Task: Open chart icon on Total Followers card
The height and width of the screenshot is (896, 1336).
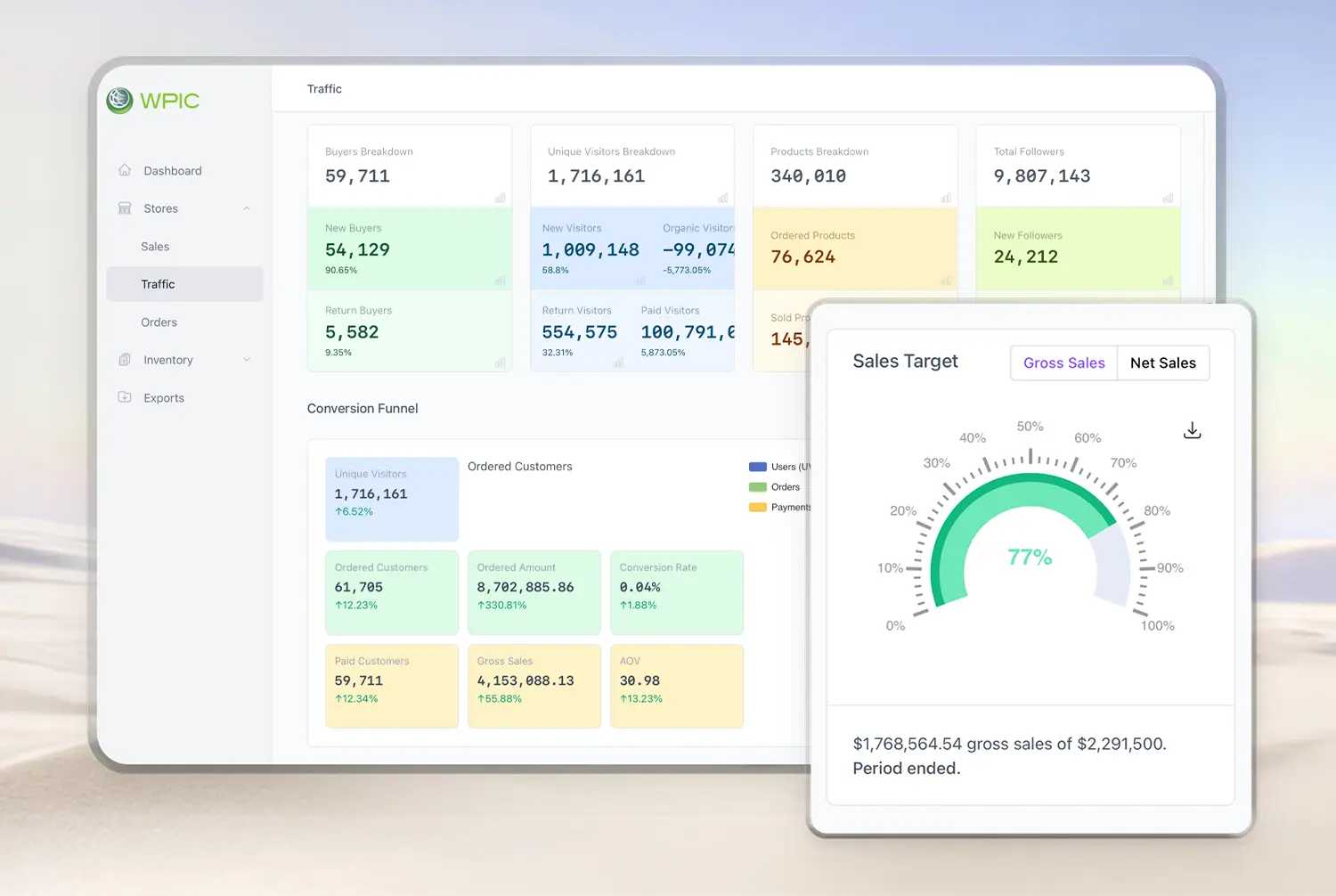Action: [x=1168, y=198]
